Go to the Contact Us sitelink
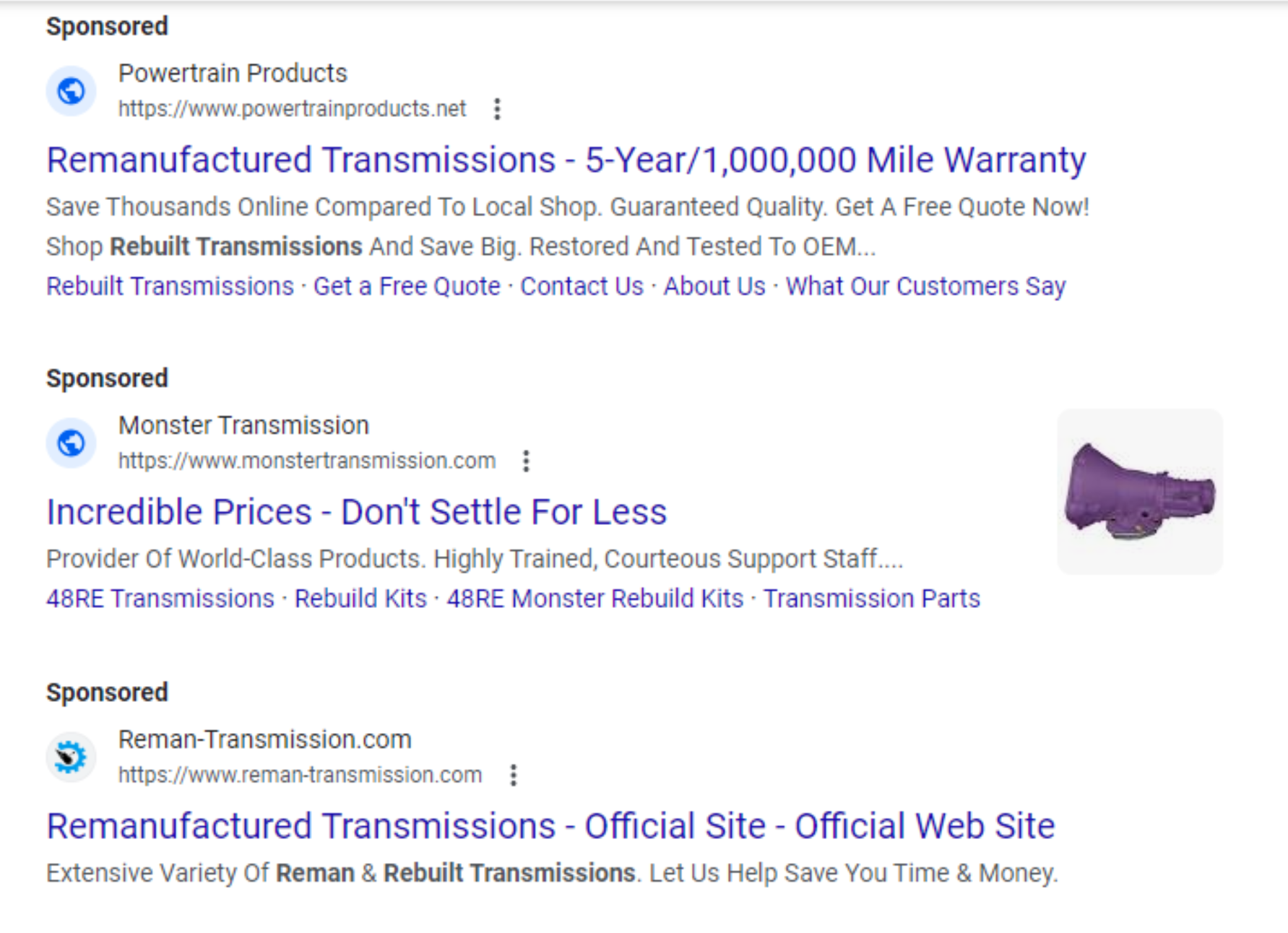 (582, 287)
